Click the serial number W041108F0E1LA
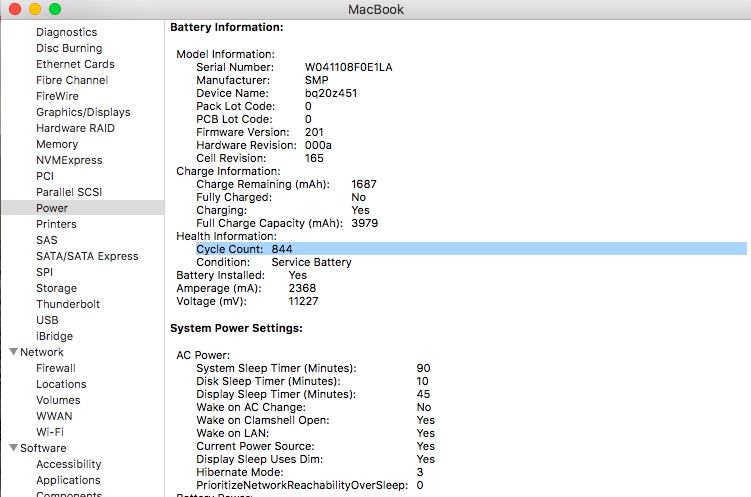Viewport: 751px width, 497px height. pyautogui.click(x=348, y=67)
